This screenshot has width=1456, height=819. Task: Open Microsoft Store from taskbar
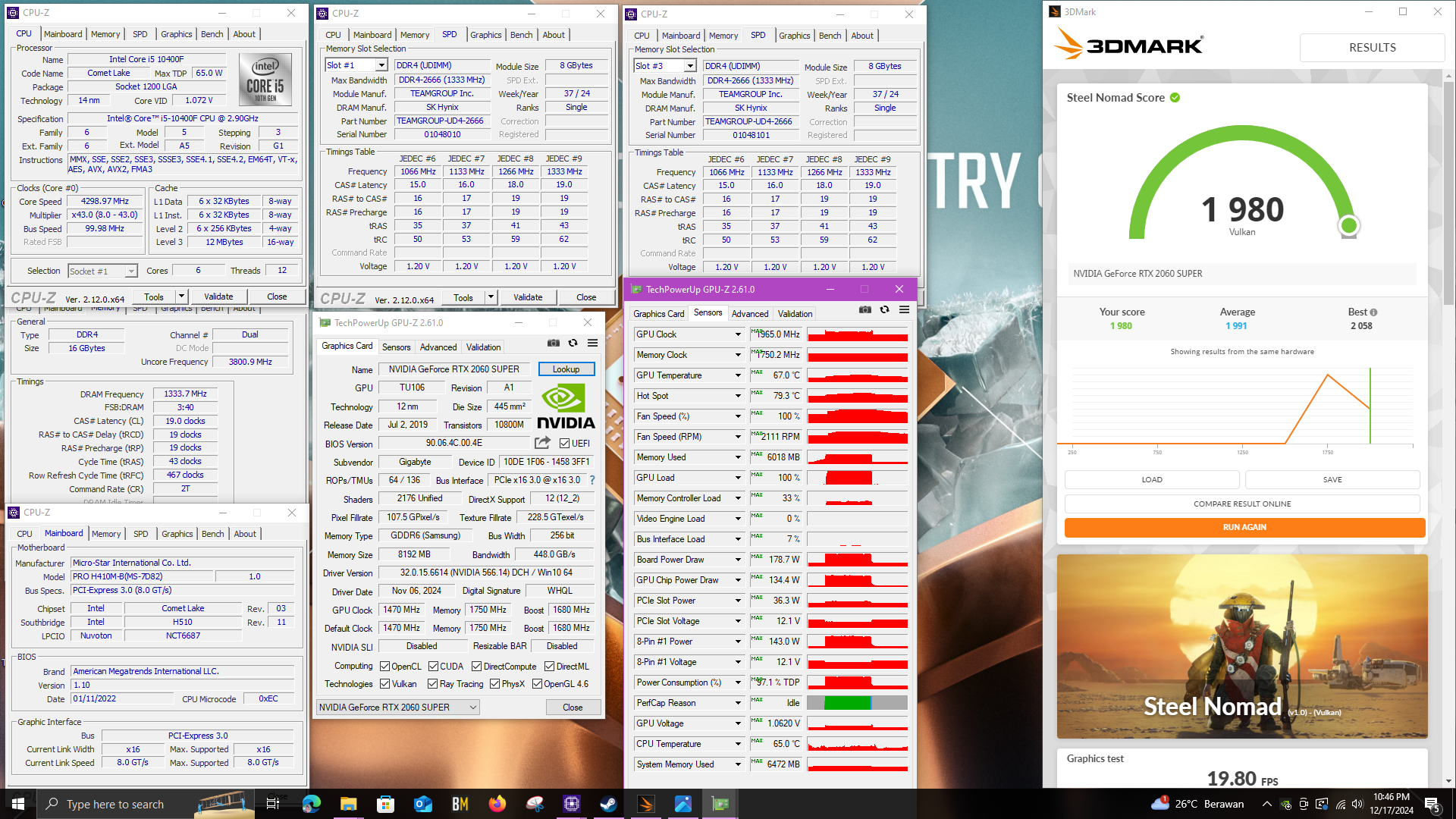click(385, 804)
